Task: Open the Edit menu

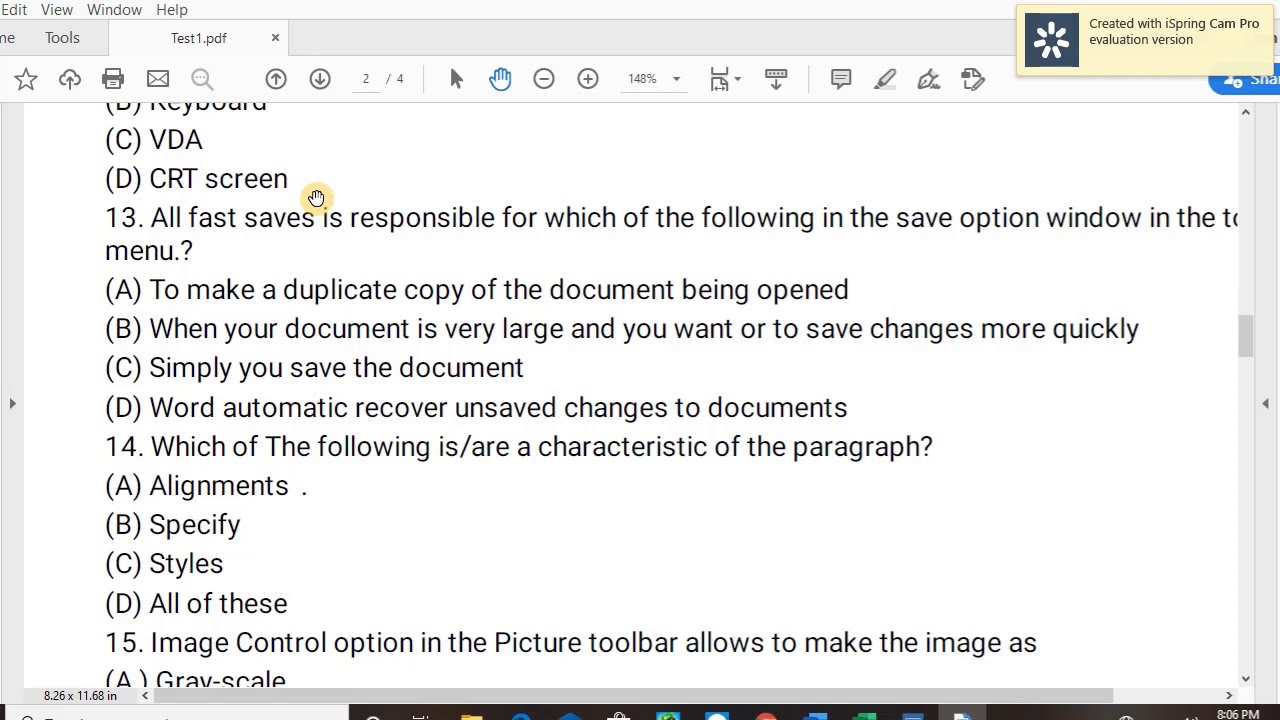Action: (14, 10)
